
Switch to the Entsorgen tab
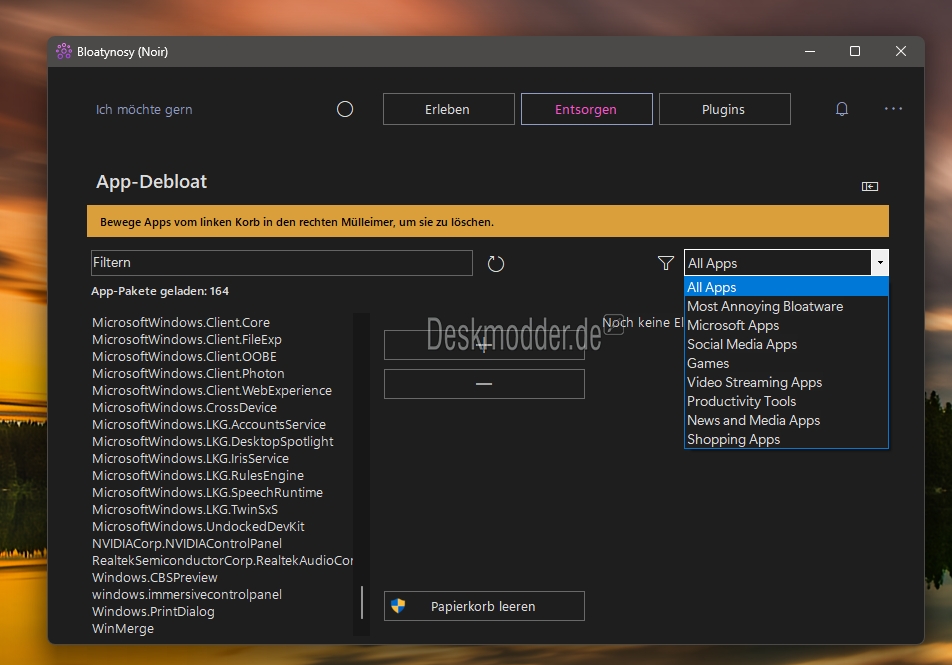[586, 109]
